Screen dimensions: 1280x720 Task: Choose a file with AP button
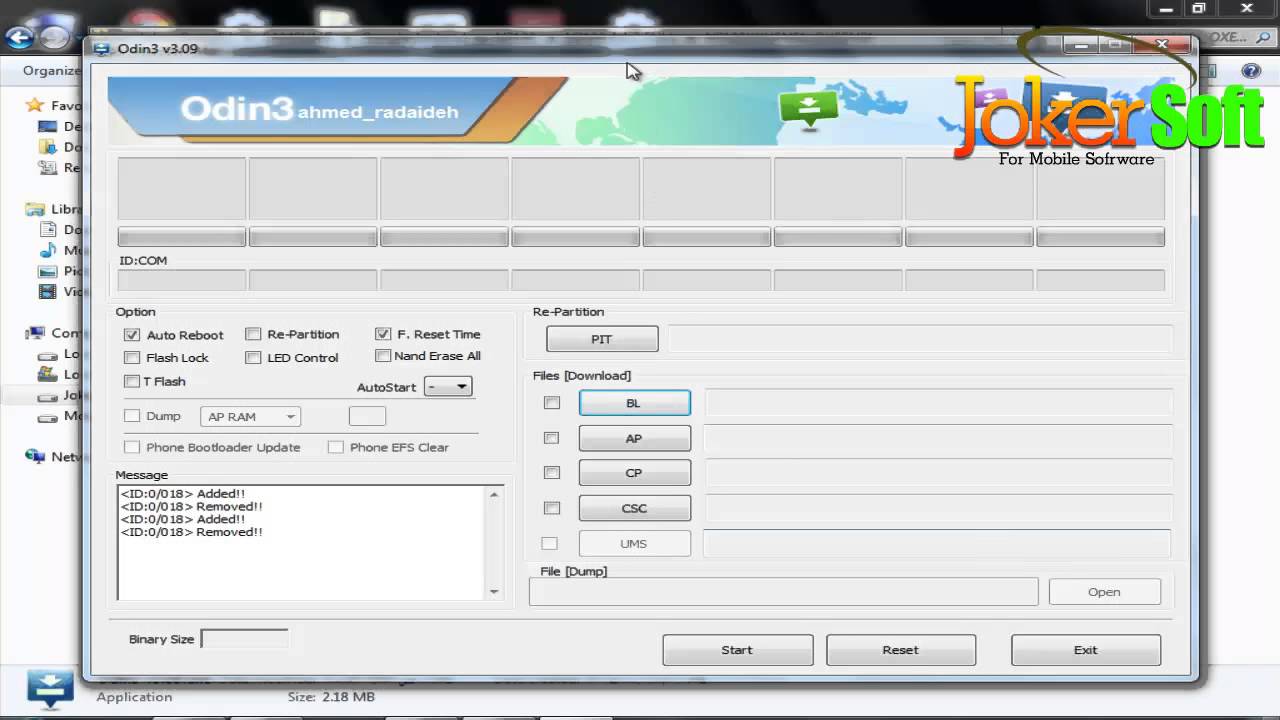pos(634,438)
